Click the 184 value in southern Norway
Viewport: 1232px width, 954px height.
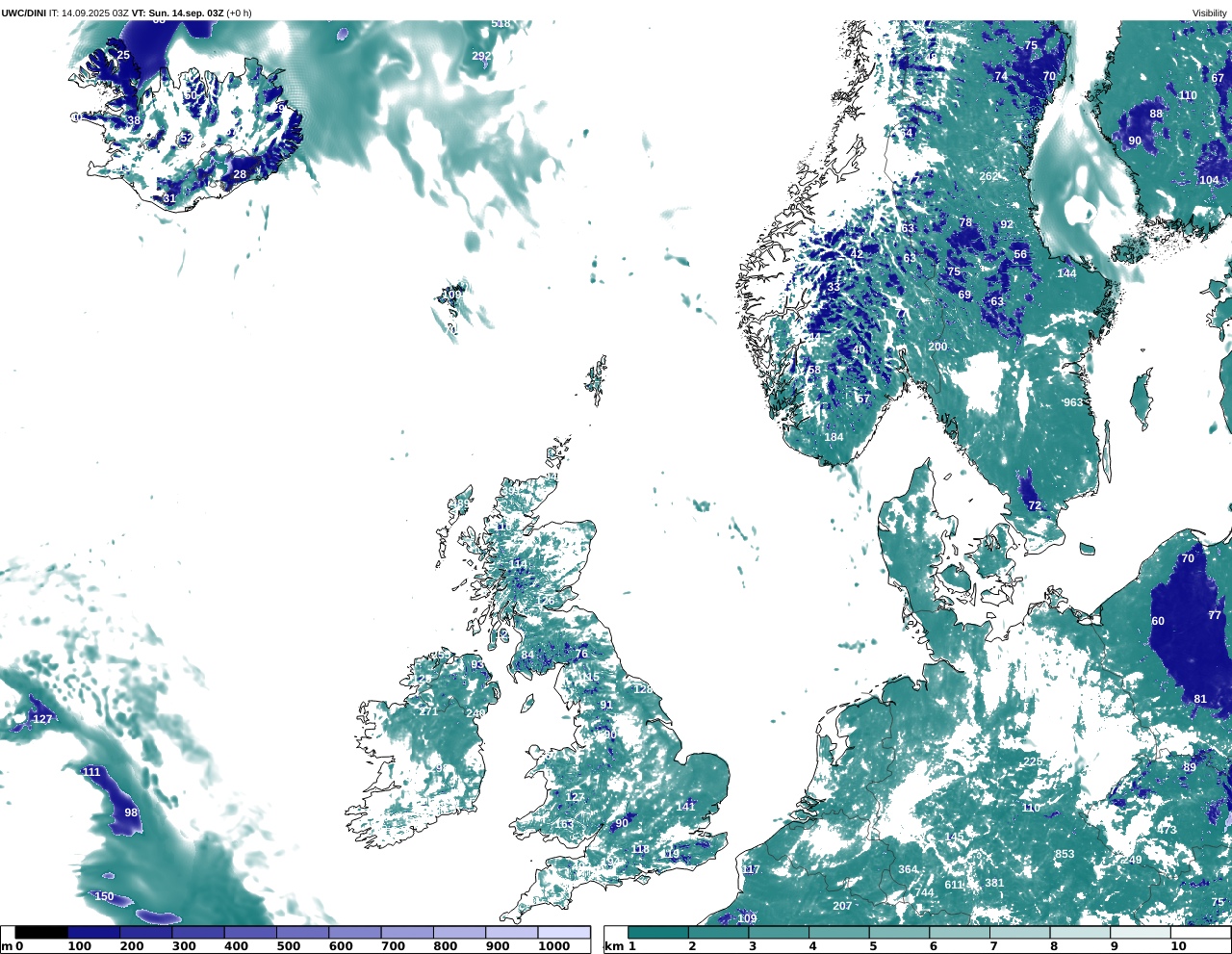coord(834,437)
